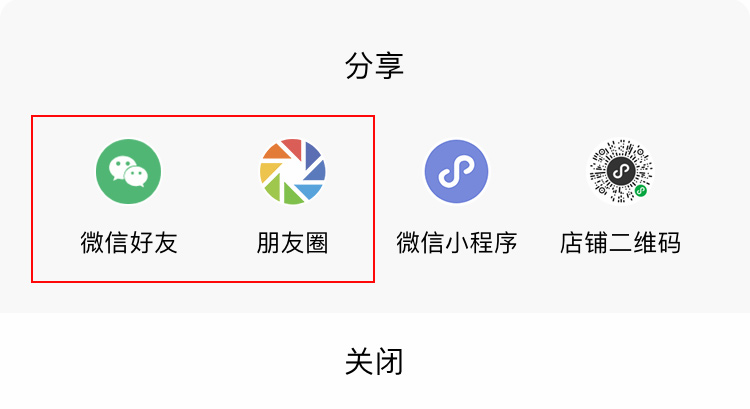This screenshot has height=409, width=750.
Task: Open the store QR code thumbnail
Action: click(620, 171)
